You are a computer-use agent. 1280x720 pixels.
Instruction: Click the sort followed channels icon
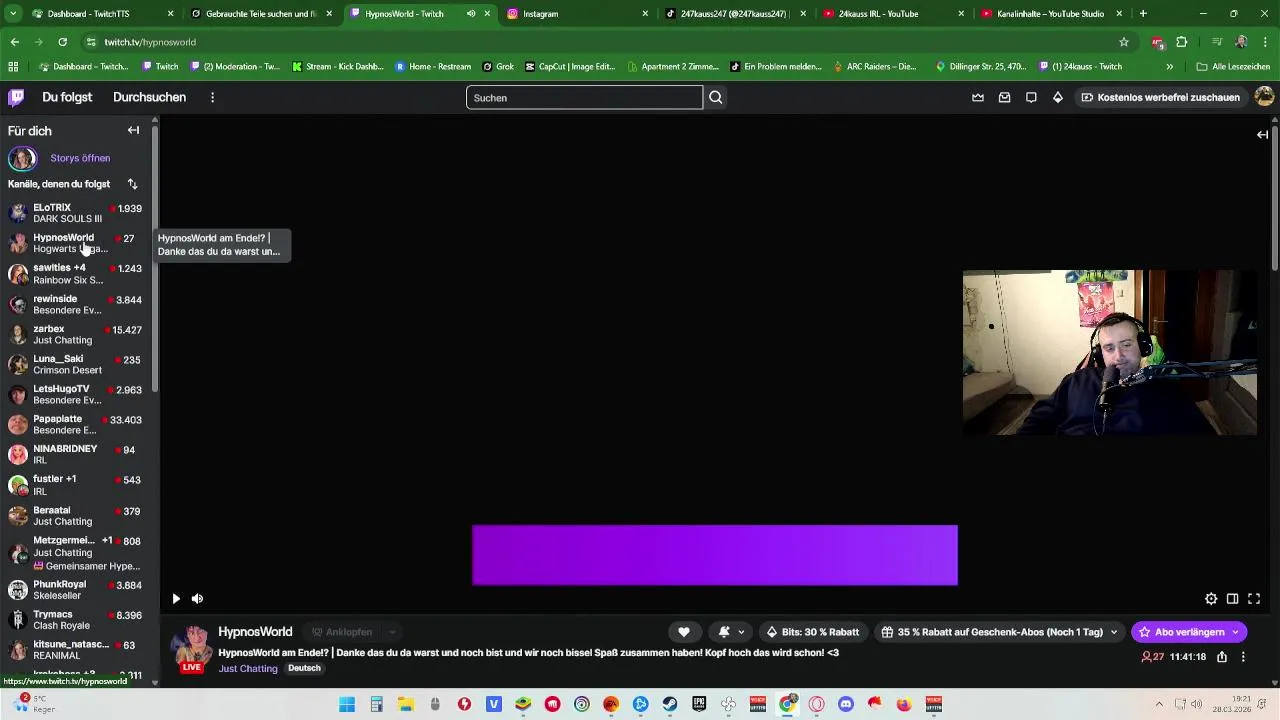click(x=132, y=184)
